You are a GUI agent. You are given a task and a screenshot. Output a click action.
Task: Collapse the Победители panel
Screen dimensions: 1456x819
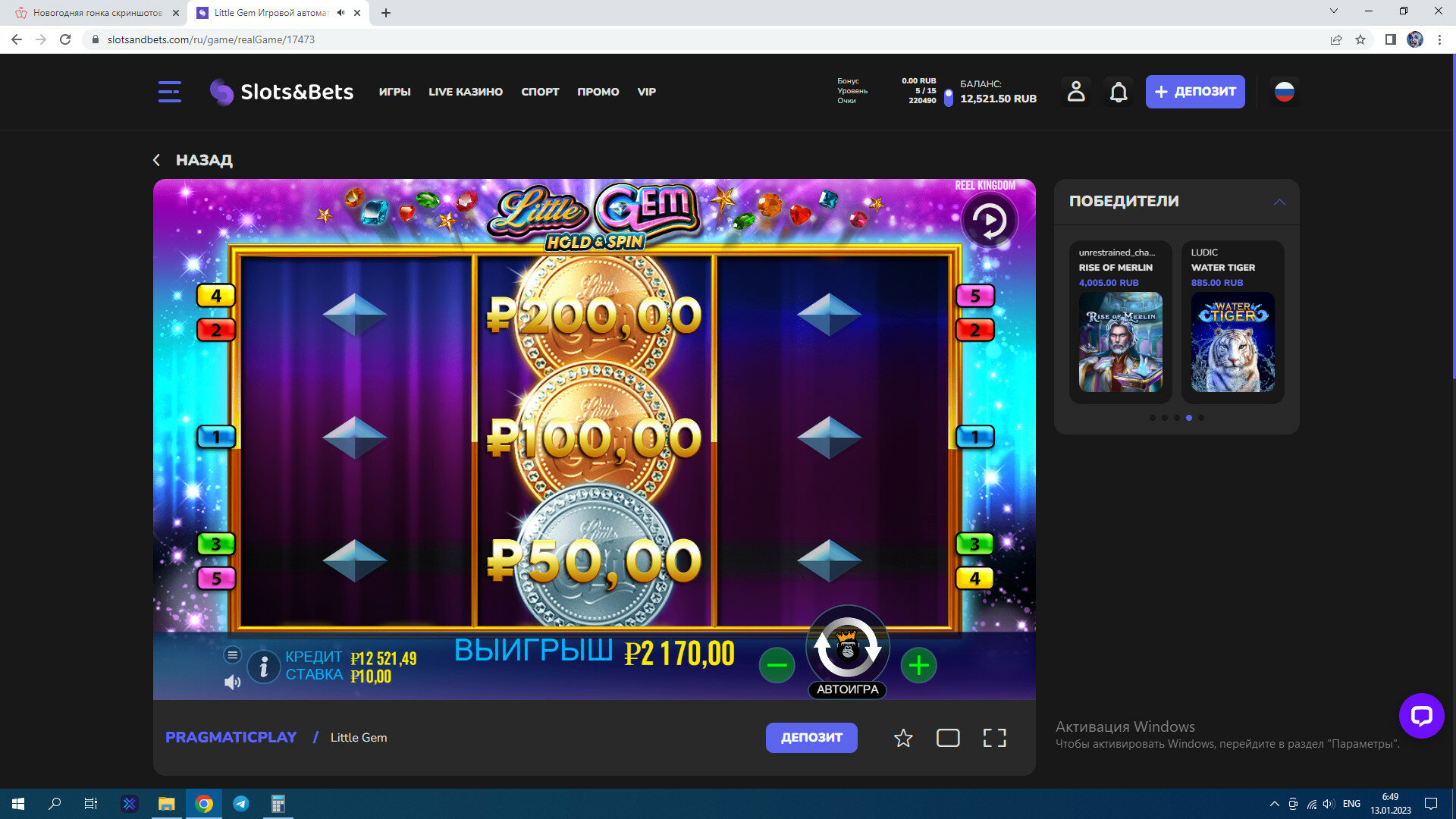click(1279, 202)
